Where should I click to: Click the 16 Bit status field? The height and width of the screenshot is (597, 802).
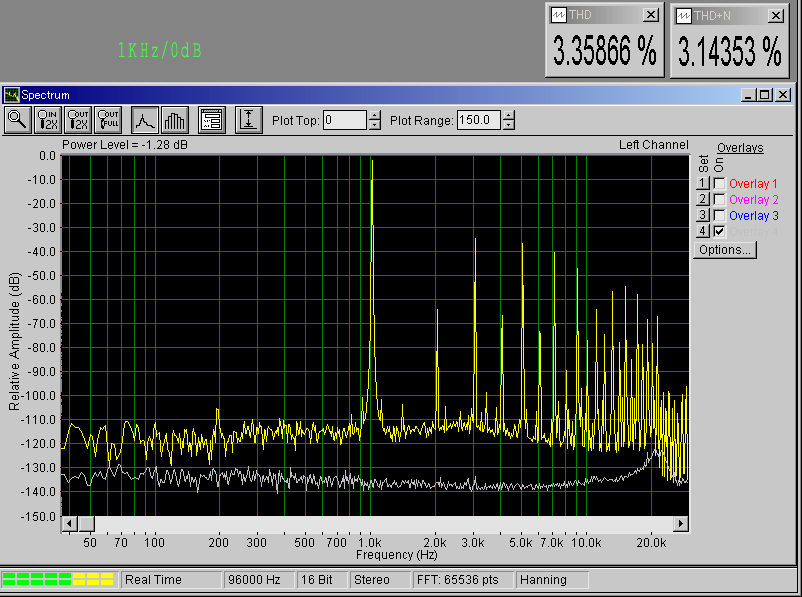click(322, 580)
